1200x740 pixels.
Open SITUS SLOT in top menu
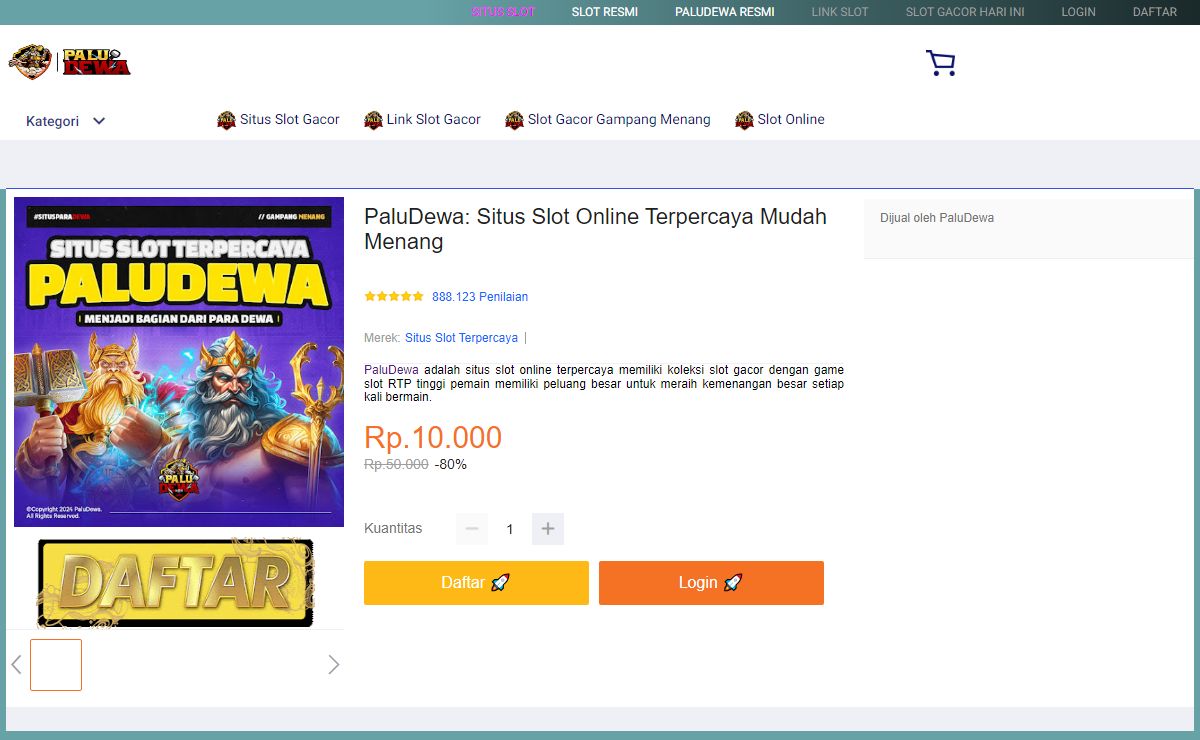point(503,12)
